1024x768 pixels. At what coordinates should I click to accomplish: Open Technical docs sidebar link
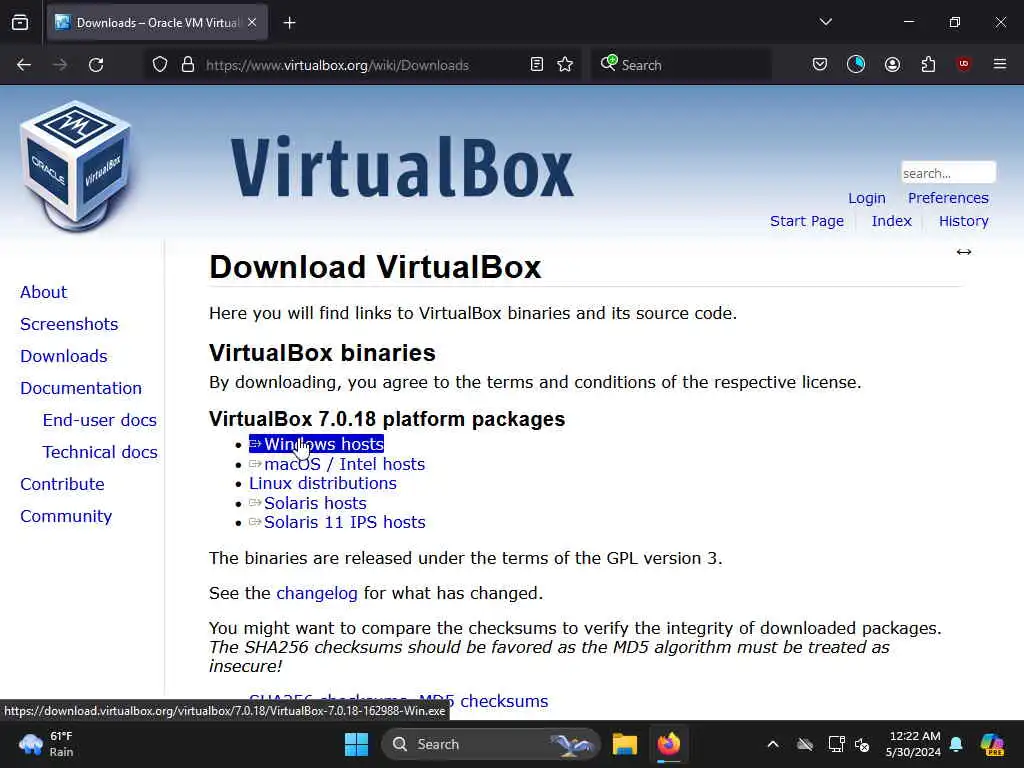coord(100,452)
